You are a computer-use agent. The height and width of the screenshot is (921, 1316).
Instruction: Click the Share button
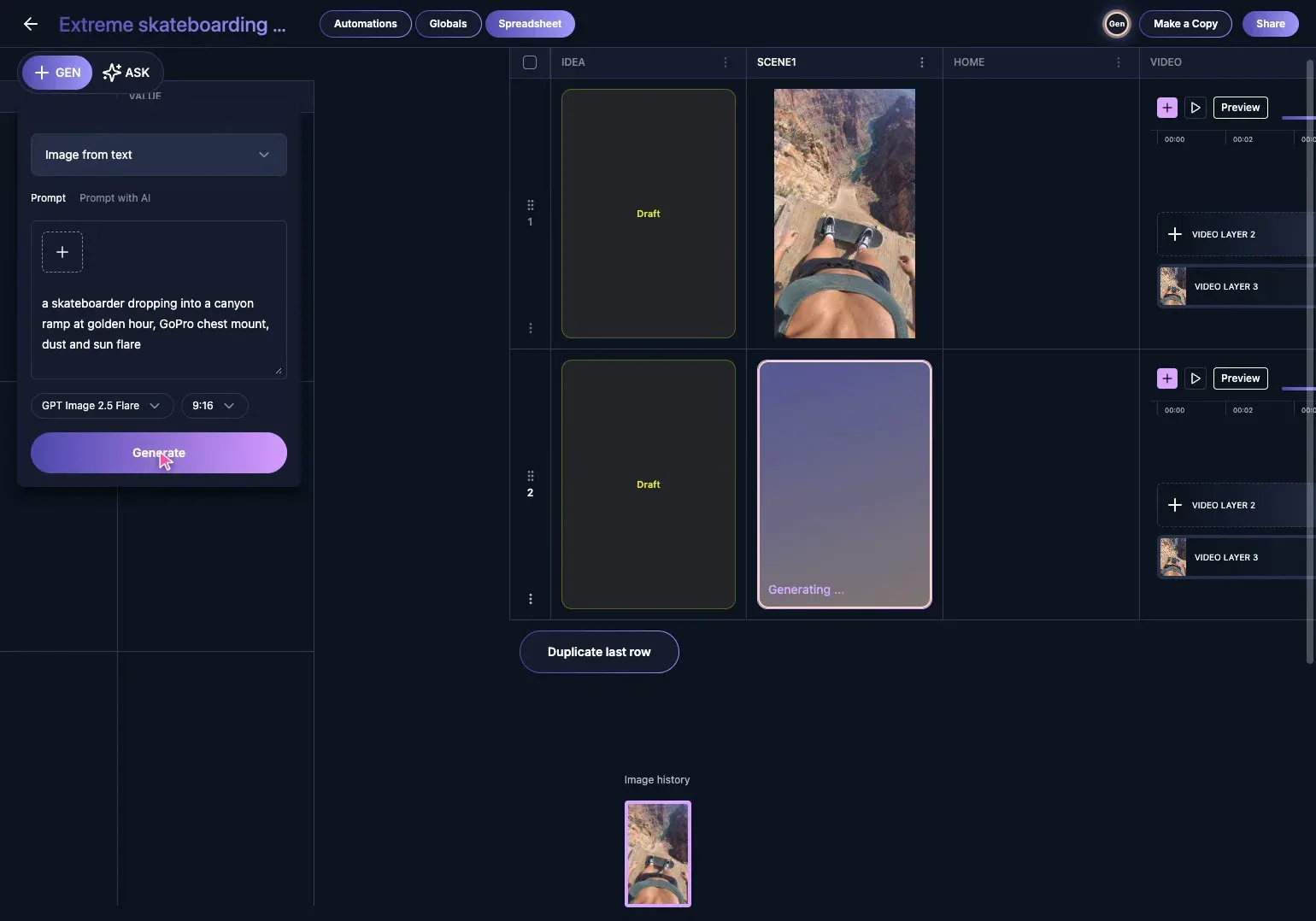[1270, 24]
